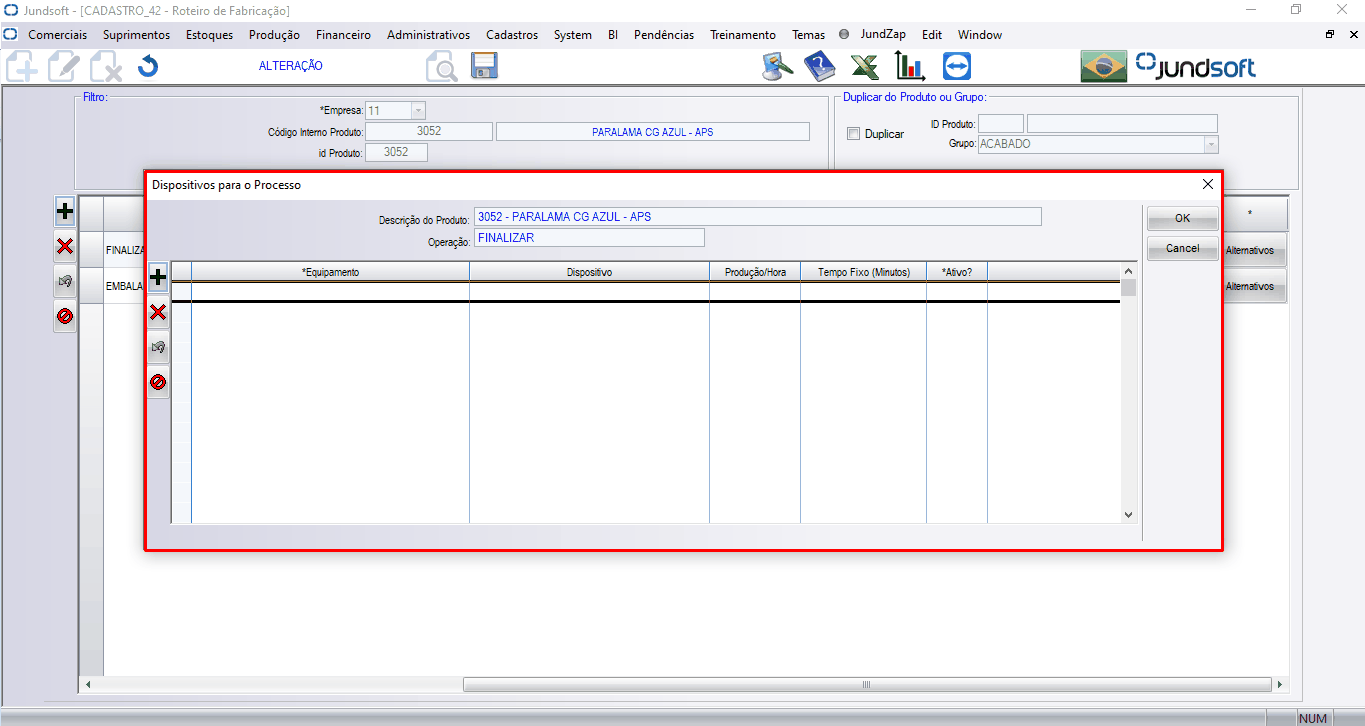
Task: Open the Comerciais menu
Action: (x=57, y=34)
